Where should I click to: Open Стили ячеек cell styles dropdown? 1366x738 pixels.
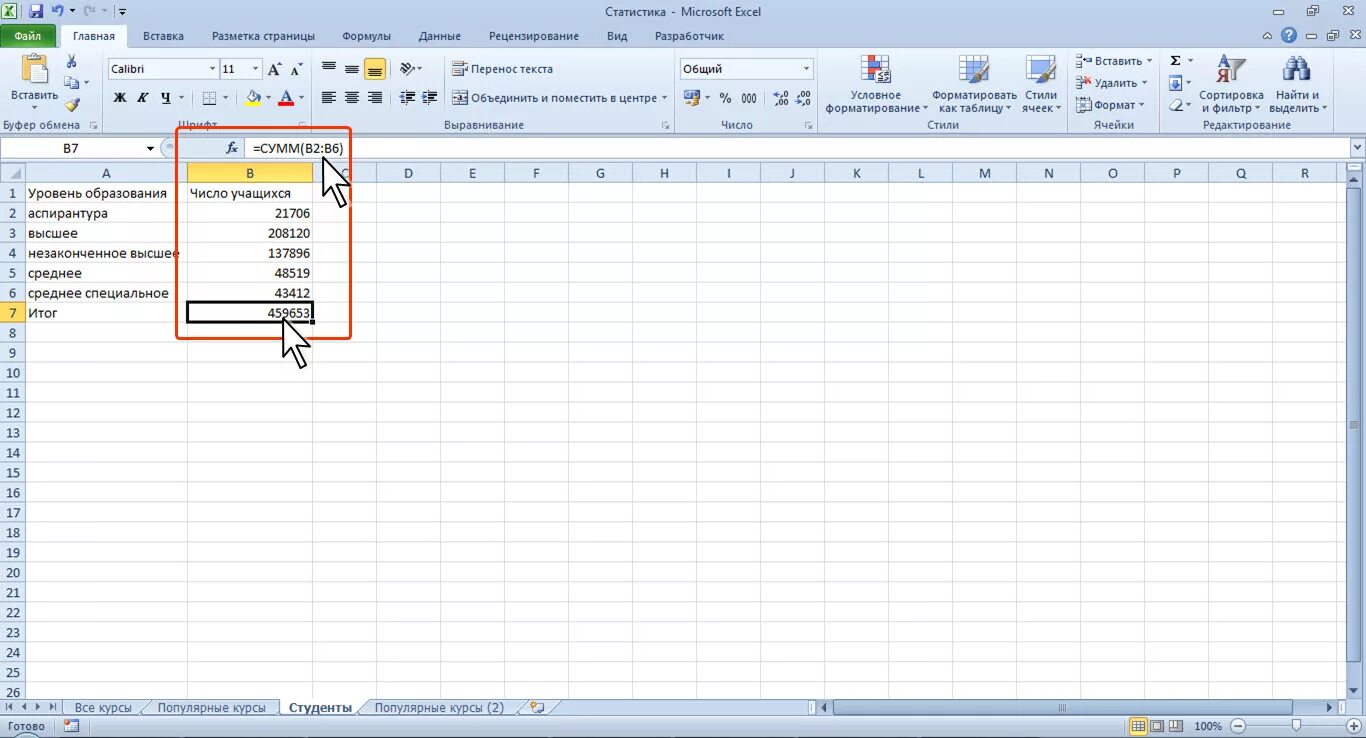(x=1041, y=84)
